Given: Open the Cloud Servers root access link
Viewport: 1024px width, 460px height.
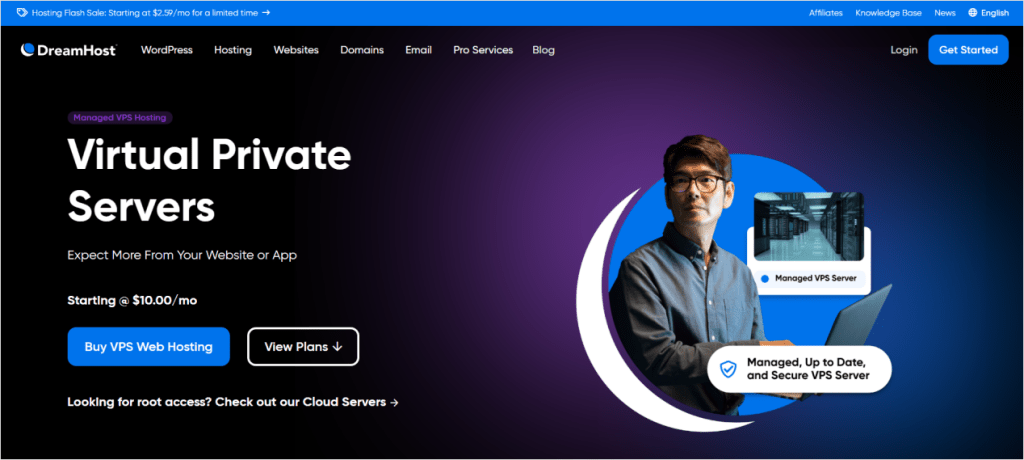Looking at the screenshot, I should (x=233, y=402).
